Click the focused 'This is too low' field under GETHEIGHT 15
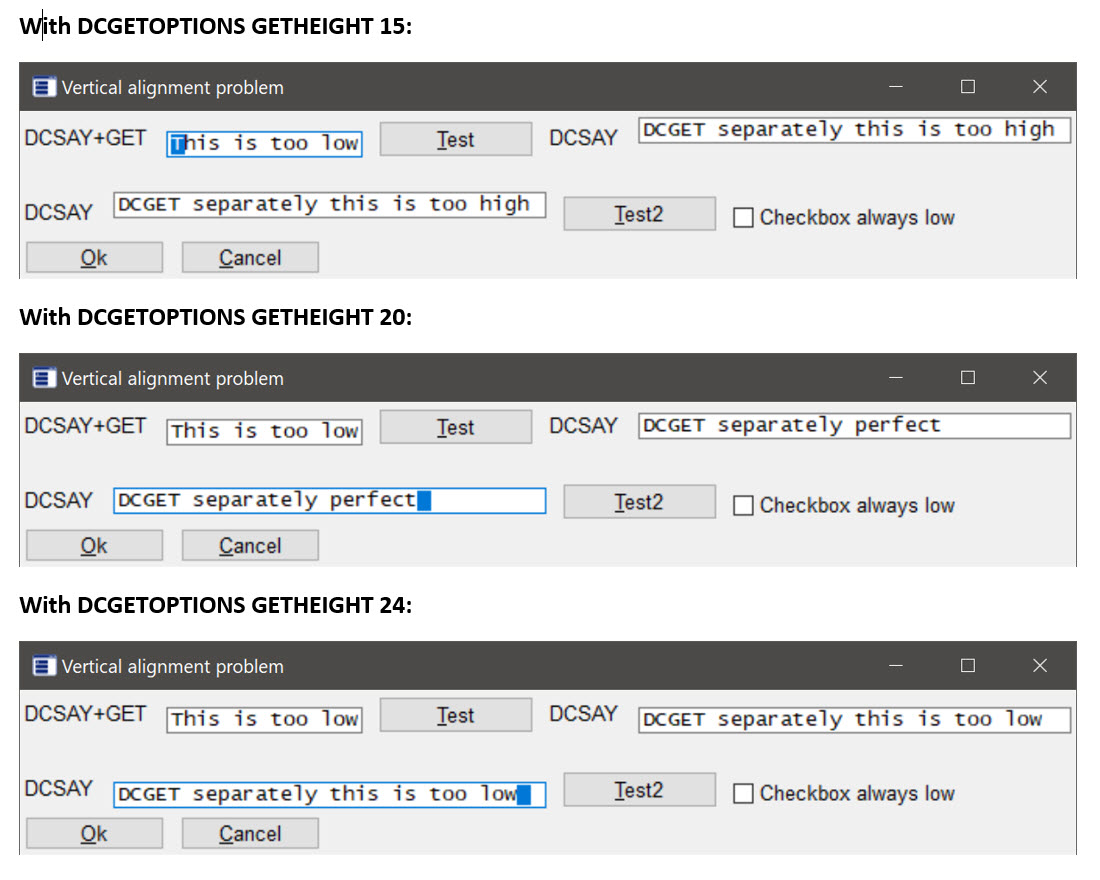Viewport: 1100px width, 880px height. 264,144
